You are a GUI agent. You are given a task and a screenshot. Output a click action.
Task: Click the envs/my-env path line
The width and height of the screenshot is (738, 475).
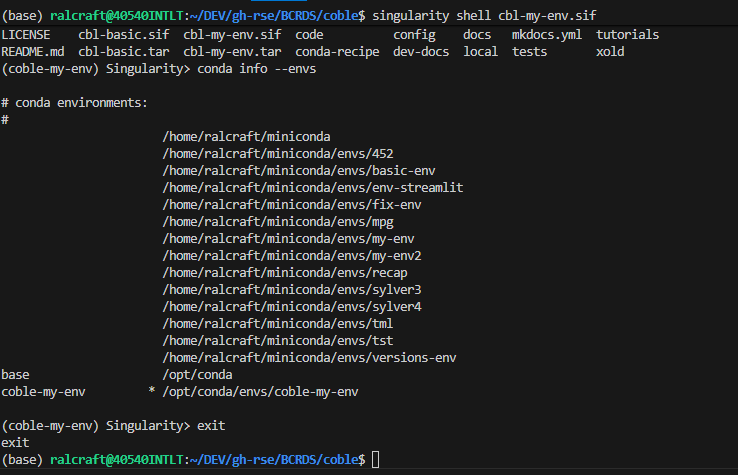pos(288,239)
